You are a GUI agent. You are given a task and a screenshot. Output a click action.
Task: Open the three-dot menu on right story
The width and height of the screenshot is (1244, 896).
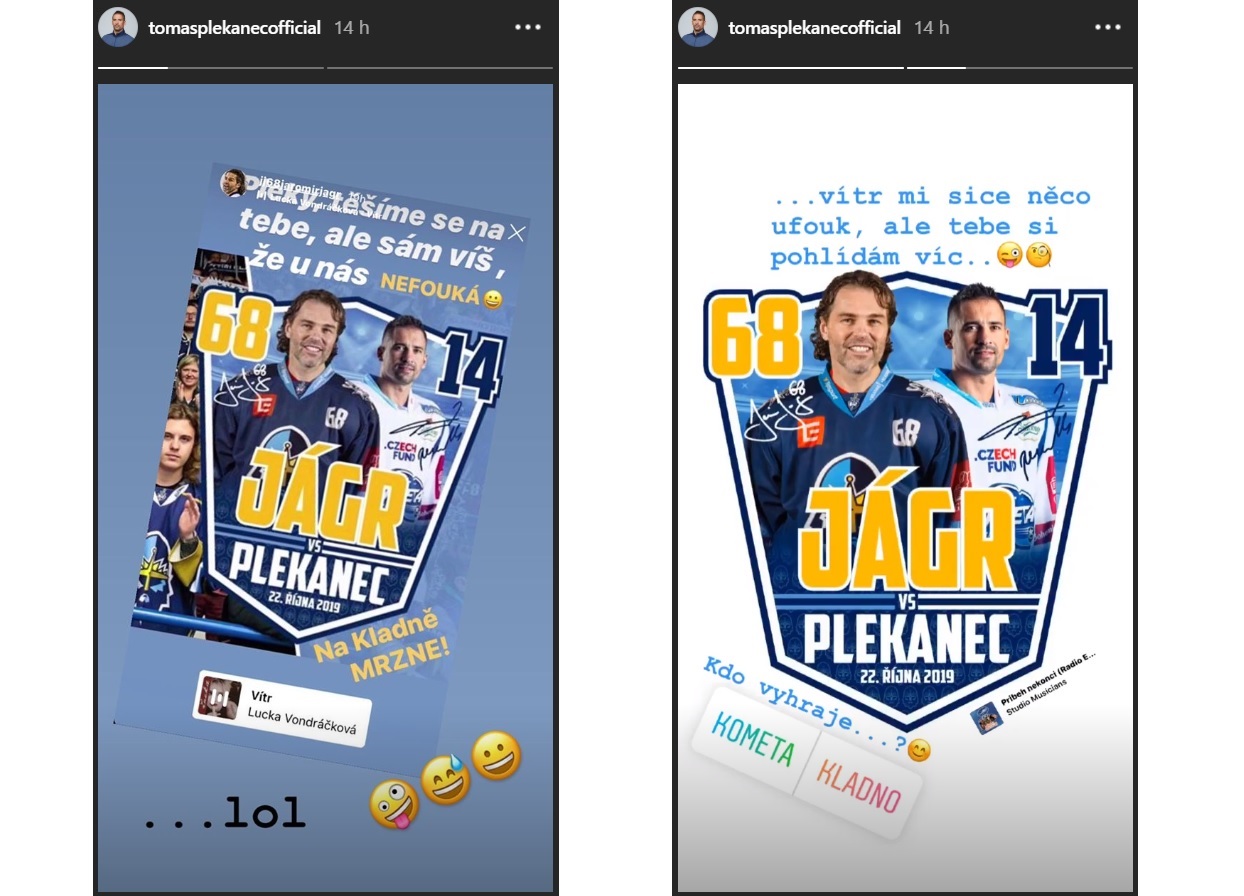click(1108, 28)
